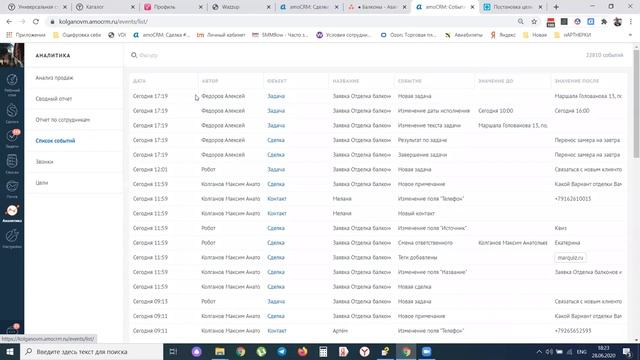Open Calculator from the taskbar
Screen dimensions: 640x360
tap(323, 351)
